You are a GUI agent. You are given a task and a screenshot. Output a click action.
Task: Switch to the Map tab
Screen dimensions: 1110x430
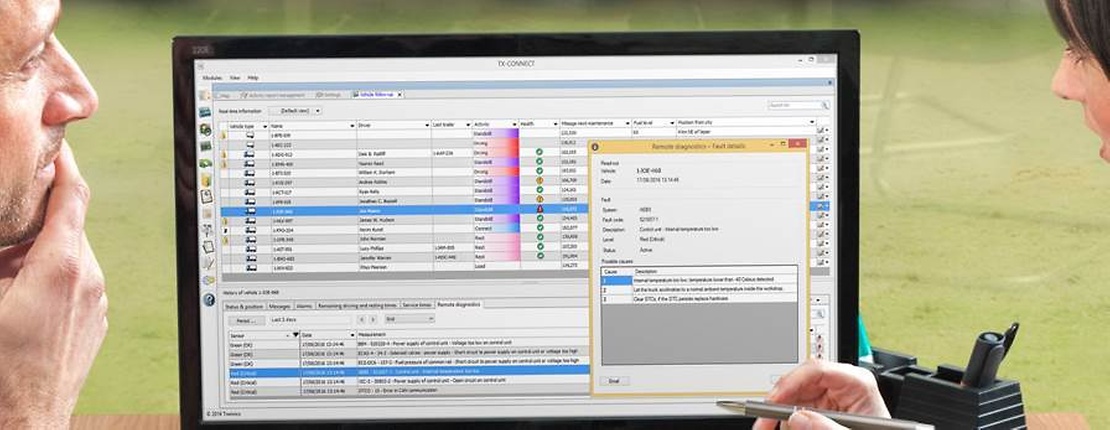click(x=224, y=95)
